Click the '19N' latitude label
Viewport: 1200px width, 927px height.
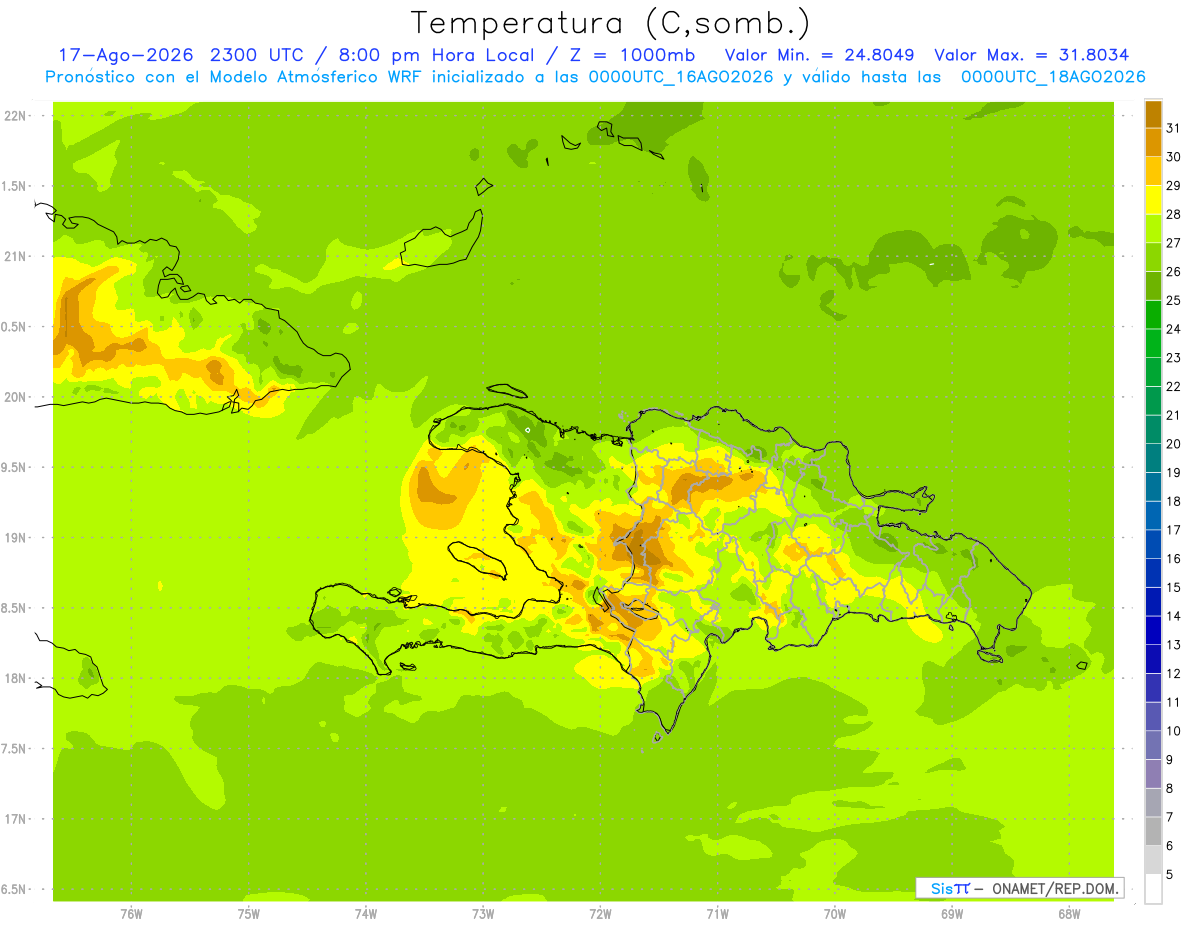tap(17, 538)
